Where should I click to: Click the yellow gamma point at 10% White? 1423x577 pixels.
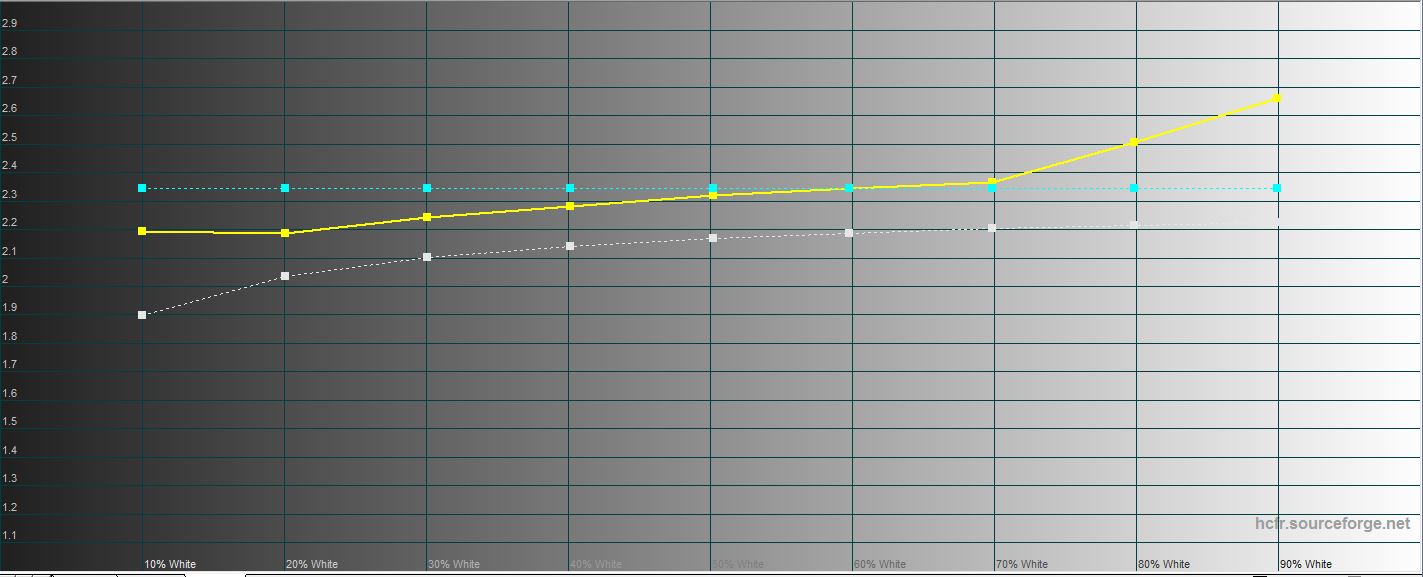click(142, 231)
